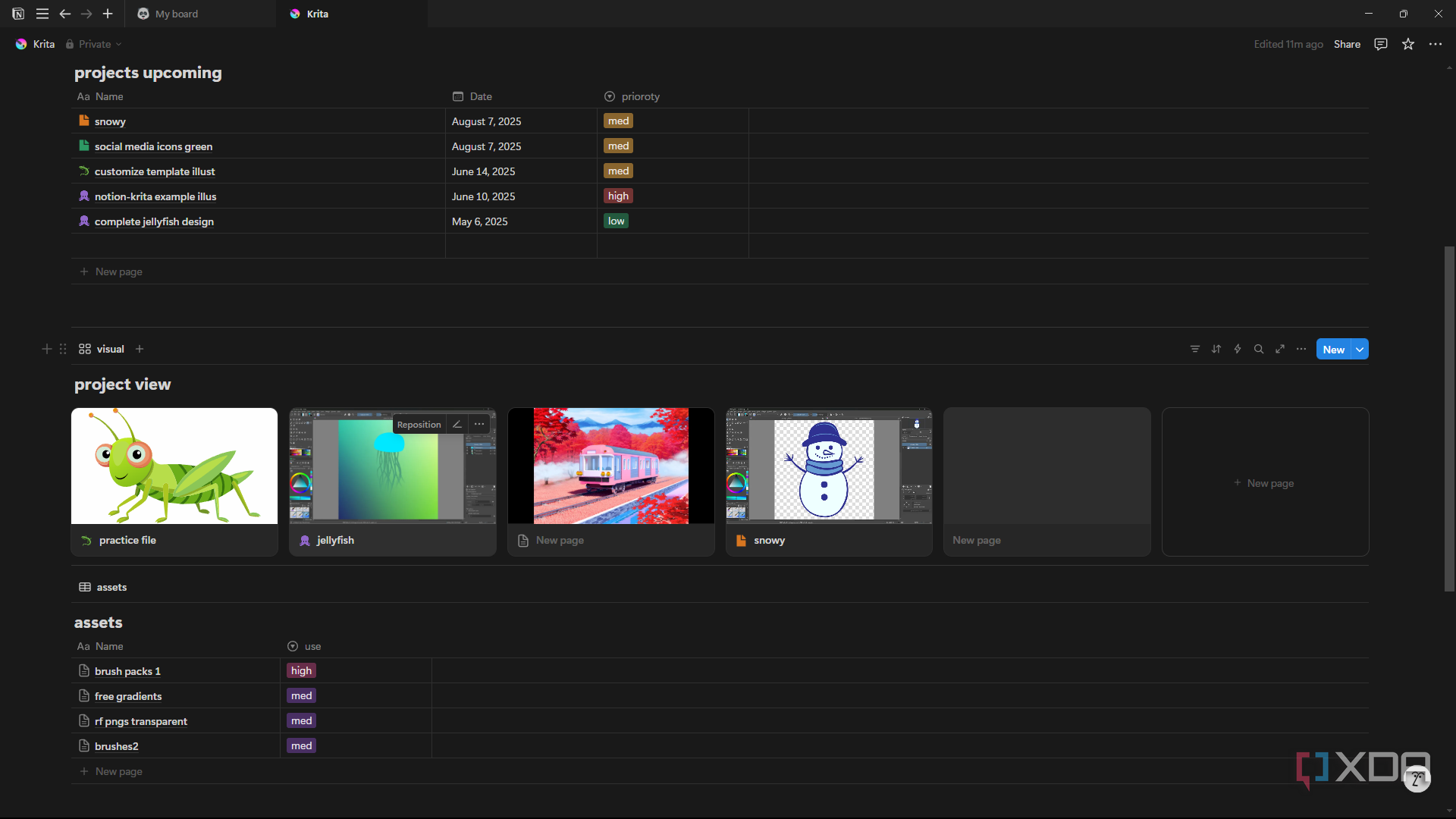1456x819 pixels.
Task: Open the empty New page gallery card
Action: pyautogui.click(x=1047, y=482)
